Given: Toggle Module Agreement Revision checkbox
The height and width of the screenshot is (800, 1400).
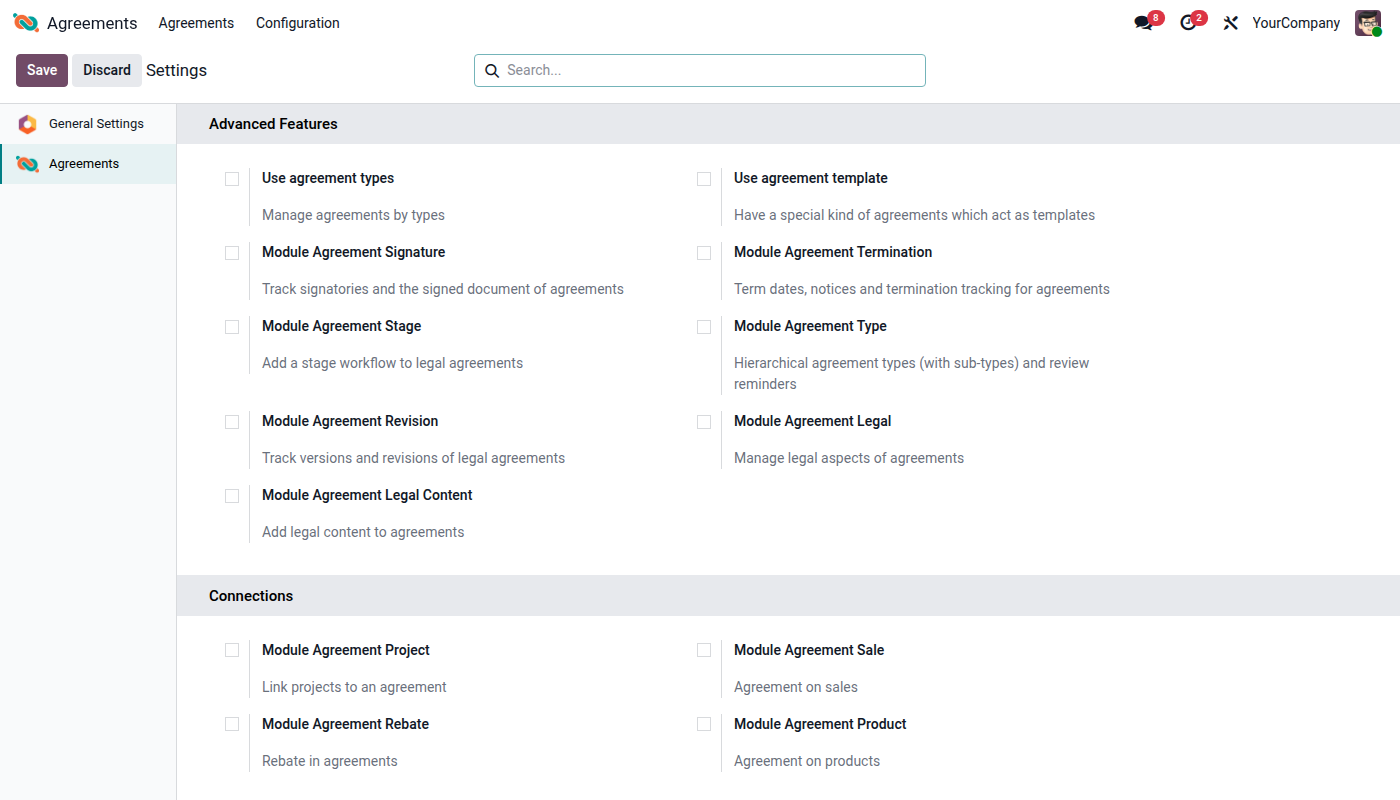Looking at the screenshot, I should (x=232, y=422).
